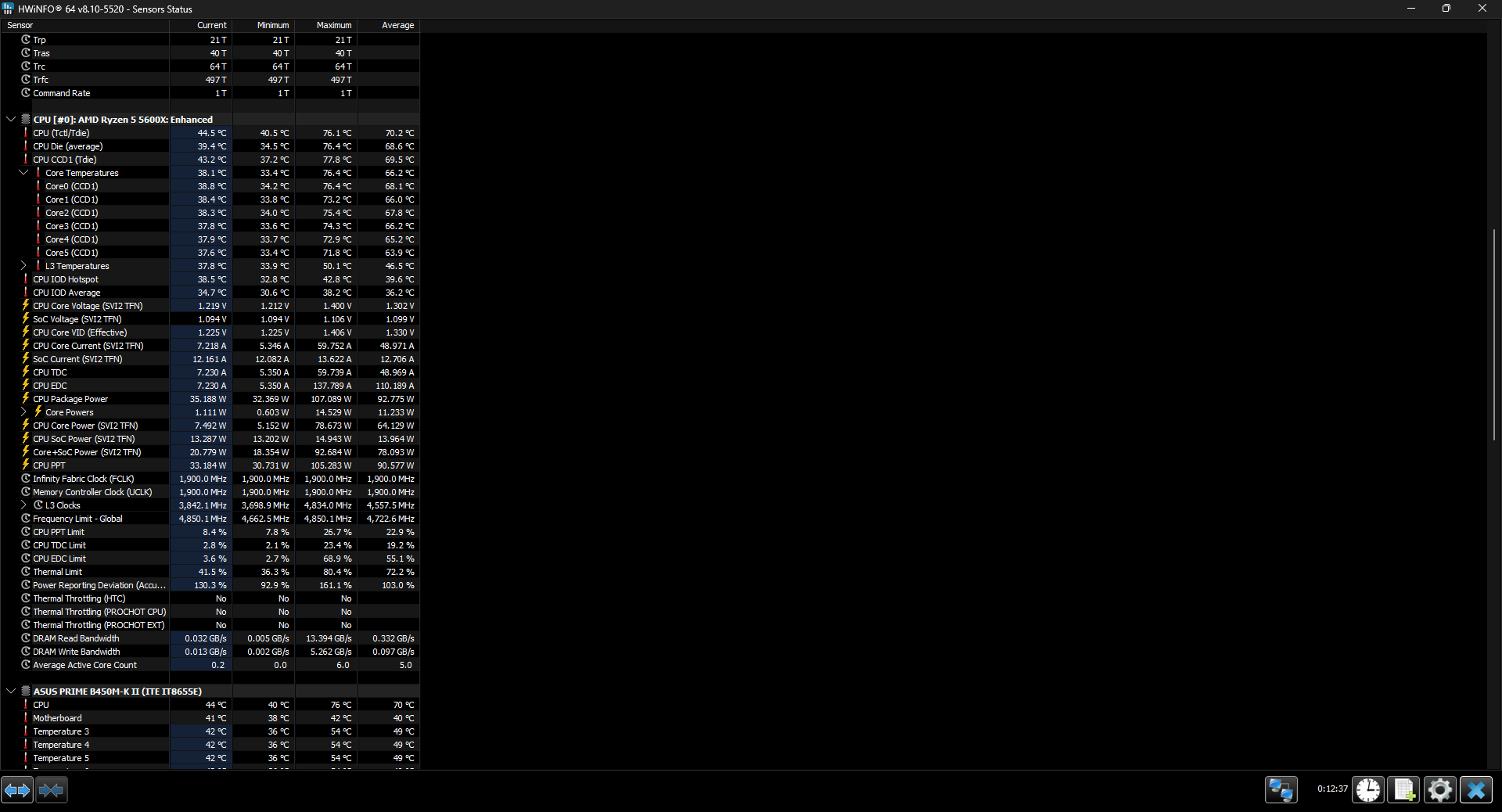Select the Core5 (CCD1) row label
This screenshot has height=812, width=1502.
click(72, 253)
